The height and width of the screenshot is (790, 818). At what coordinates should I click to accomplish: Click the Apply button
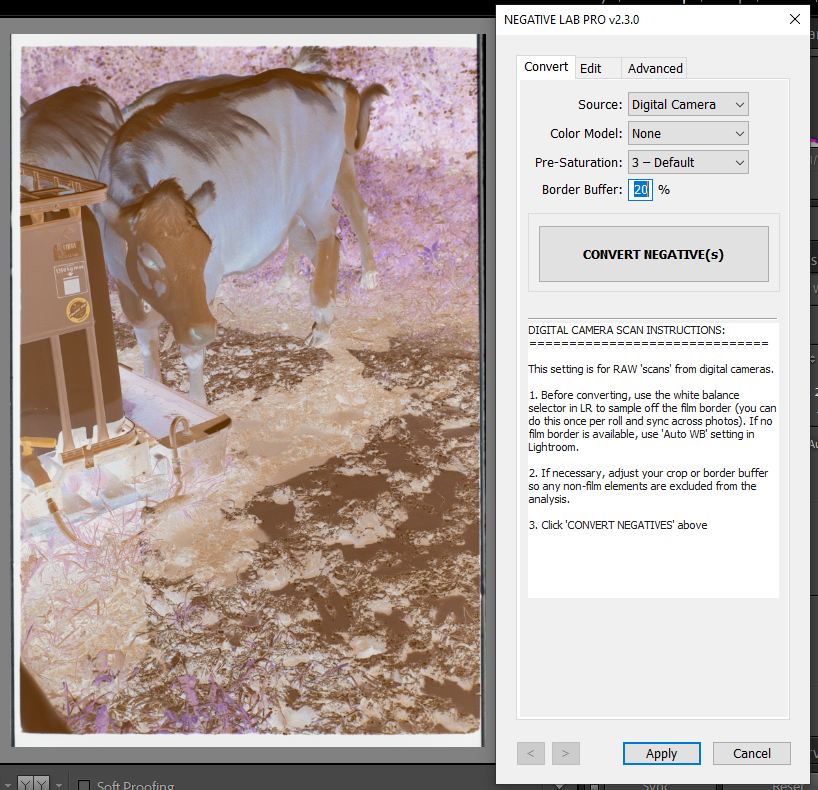[661, 753]
